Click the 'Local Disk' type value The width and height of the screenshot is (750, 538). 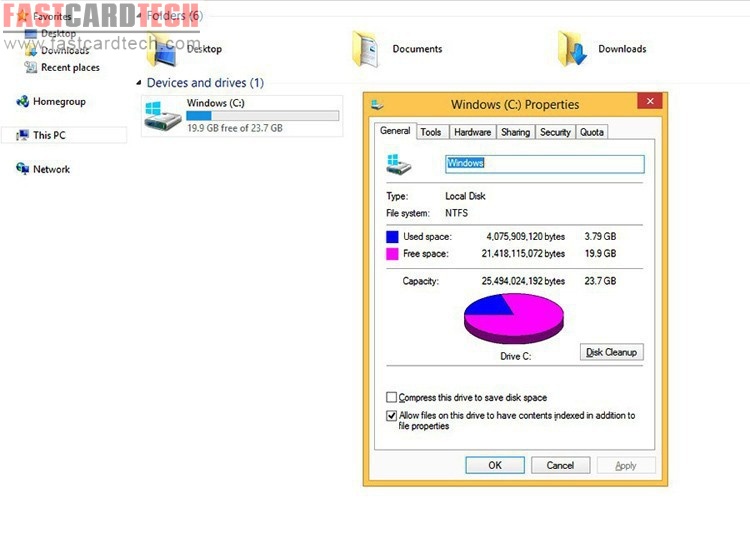tap(465, 196)
